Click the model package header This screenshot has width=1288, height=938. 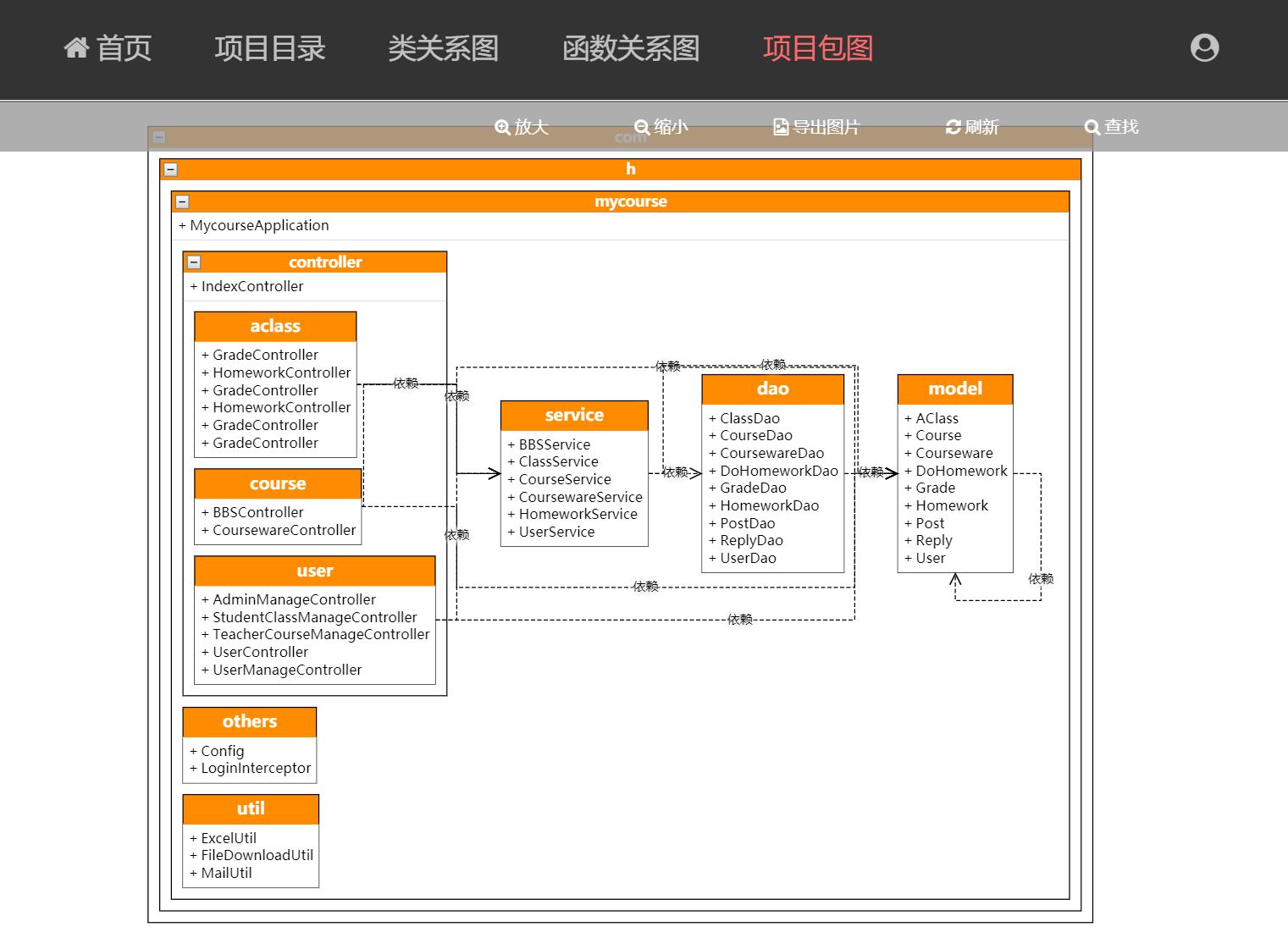point(954,389)
